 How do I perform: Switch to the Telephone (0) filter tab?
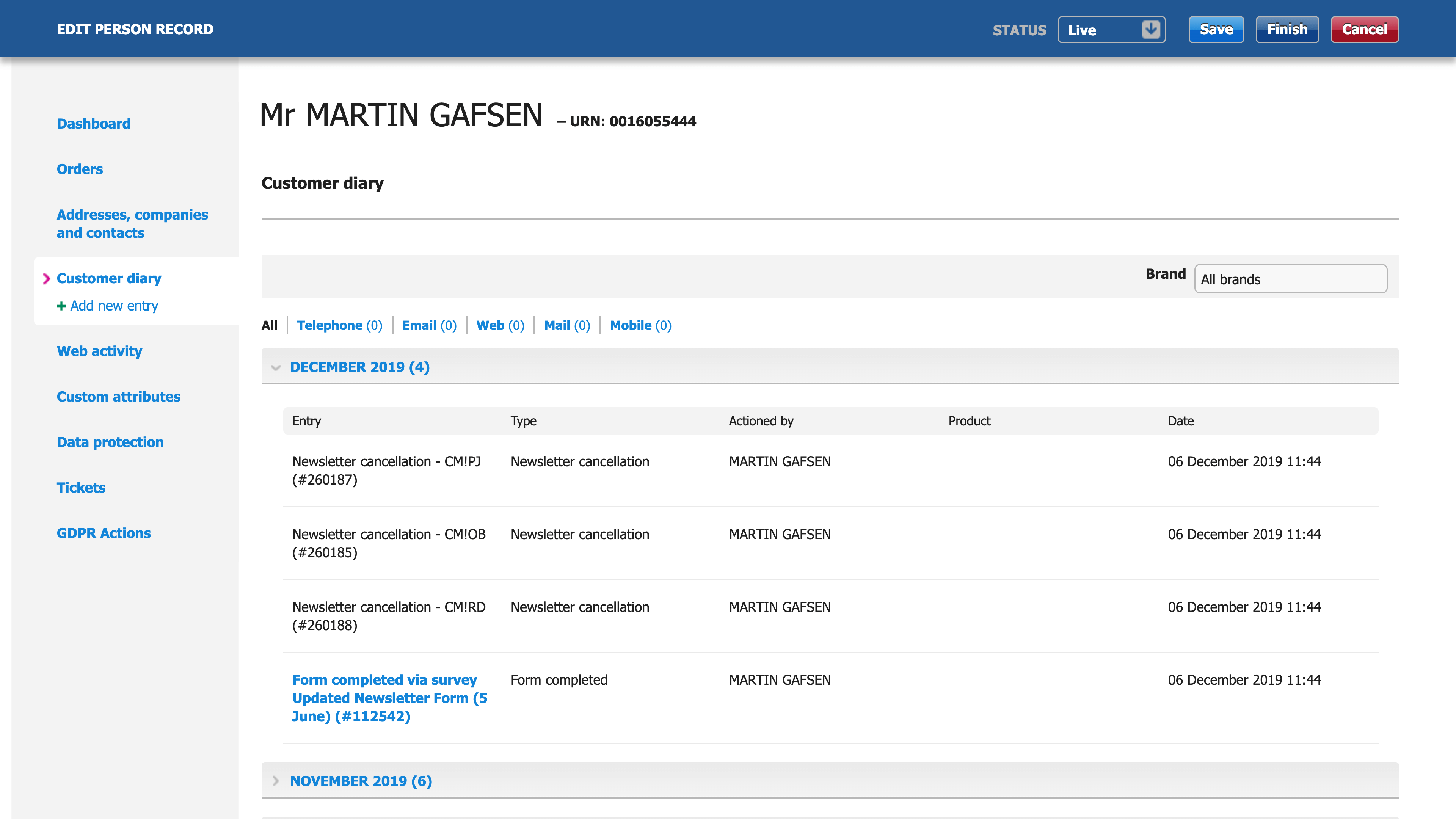pos(339,326)
